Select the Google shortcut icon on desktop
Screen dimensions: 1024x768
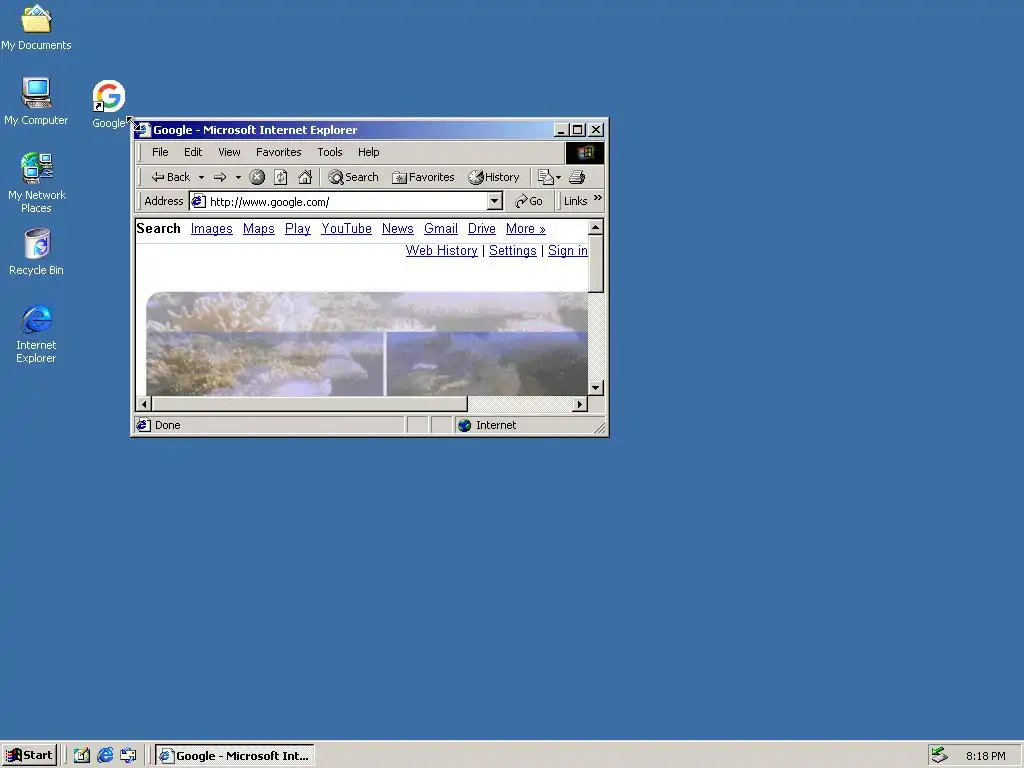tap(108, 103)
